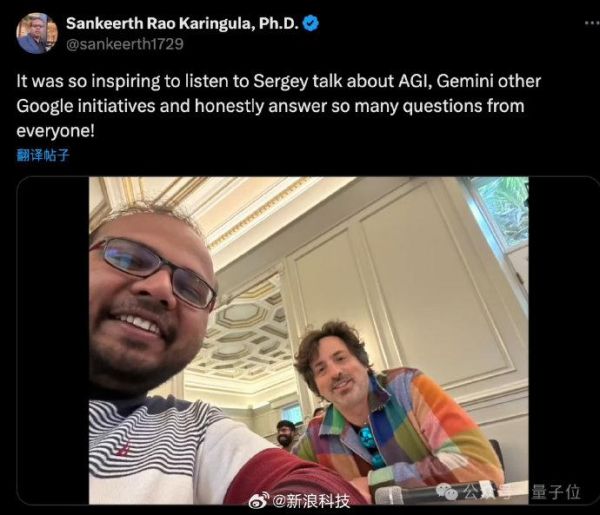
Task: Click the word Gemini in the tweet
Action: click(463, 81)
